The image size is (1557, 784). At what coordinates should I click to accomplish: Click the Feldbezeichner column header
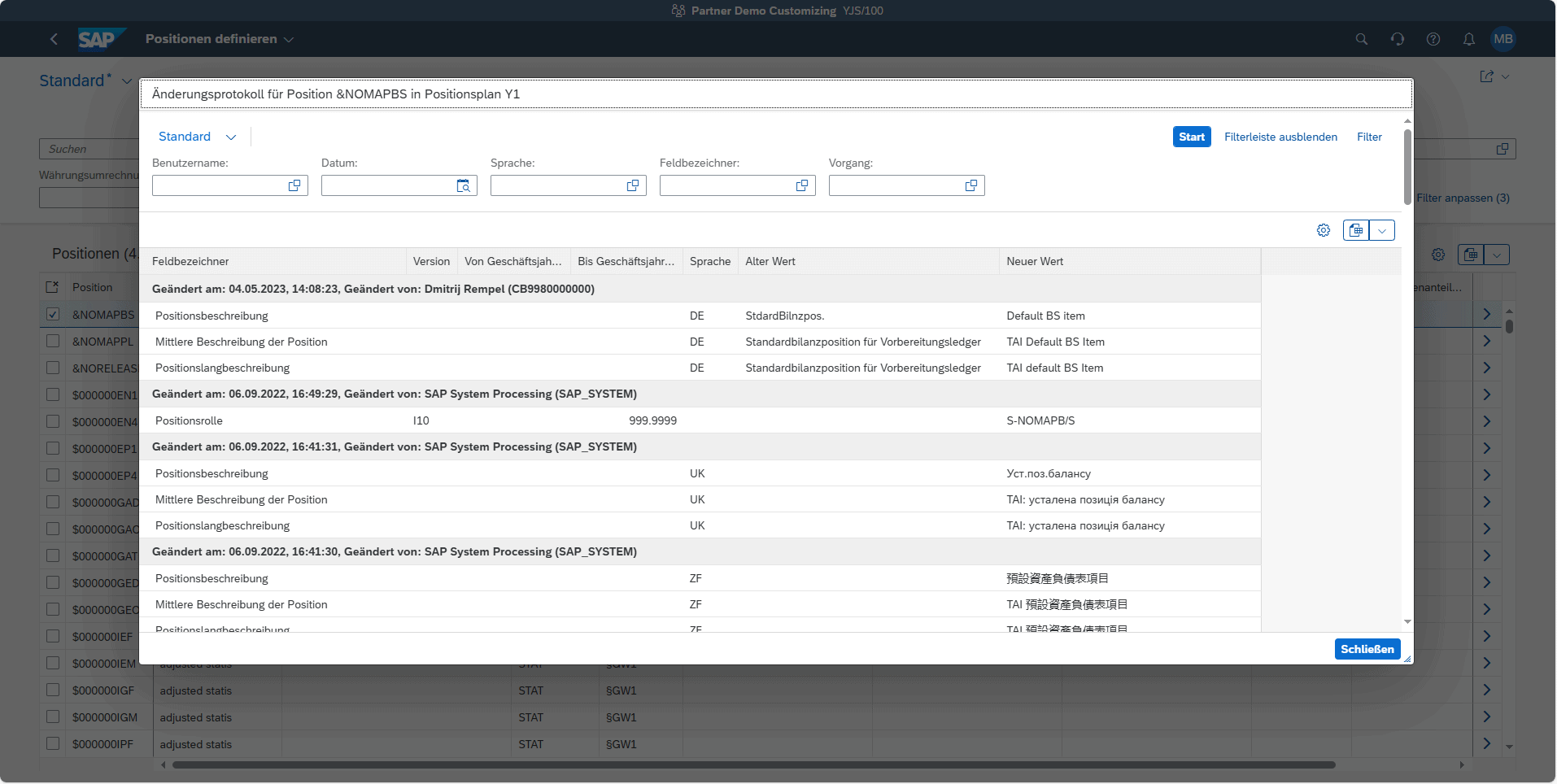[x=190, y=261]
